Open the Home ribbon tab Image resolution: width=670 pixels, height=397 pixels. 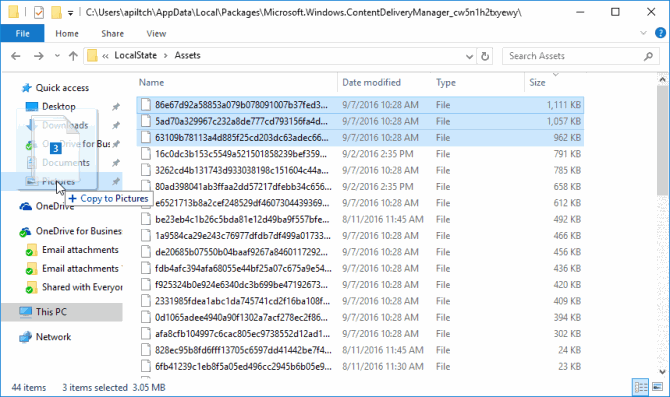click(67, 33)
